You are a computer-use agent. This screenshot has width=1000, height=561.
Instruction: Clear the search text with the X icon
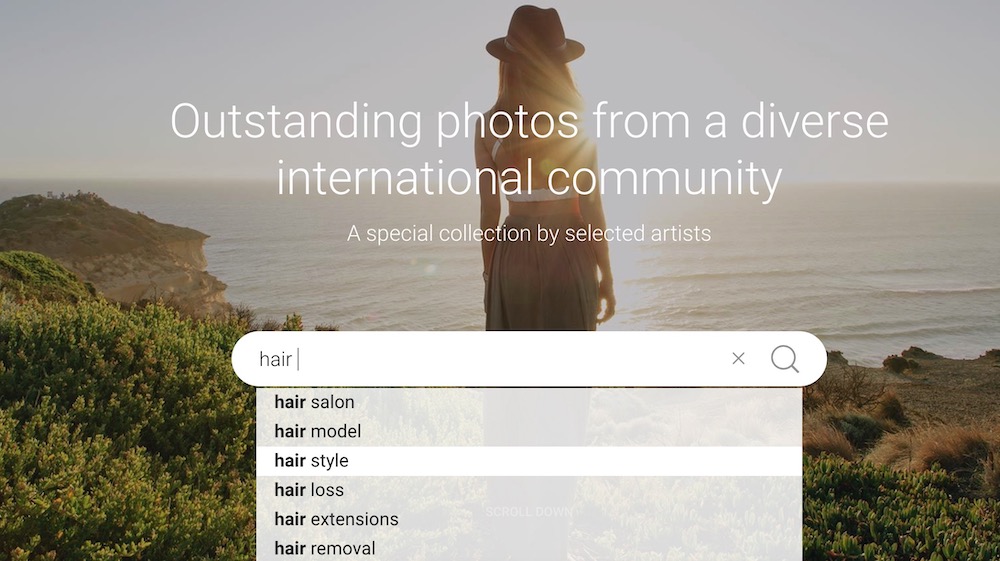tap(738, 359)
